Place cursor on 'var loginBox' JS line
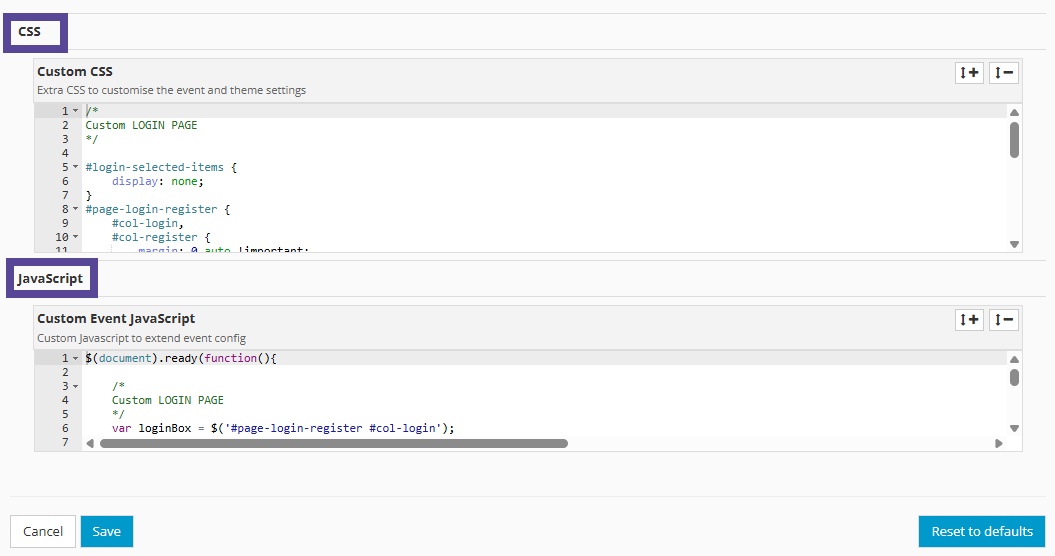The height and width of the screenshot is (556, 1055). point(283,428)
